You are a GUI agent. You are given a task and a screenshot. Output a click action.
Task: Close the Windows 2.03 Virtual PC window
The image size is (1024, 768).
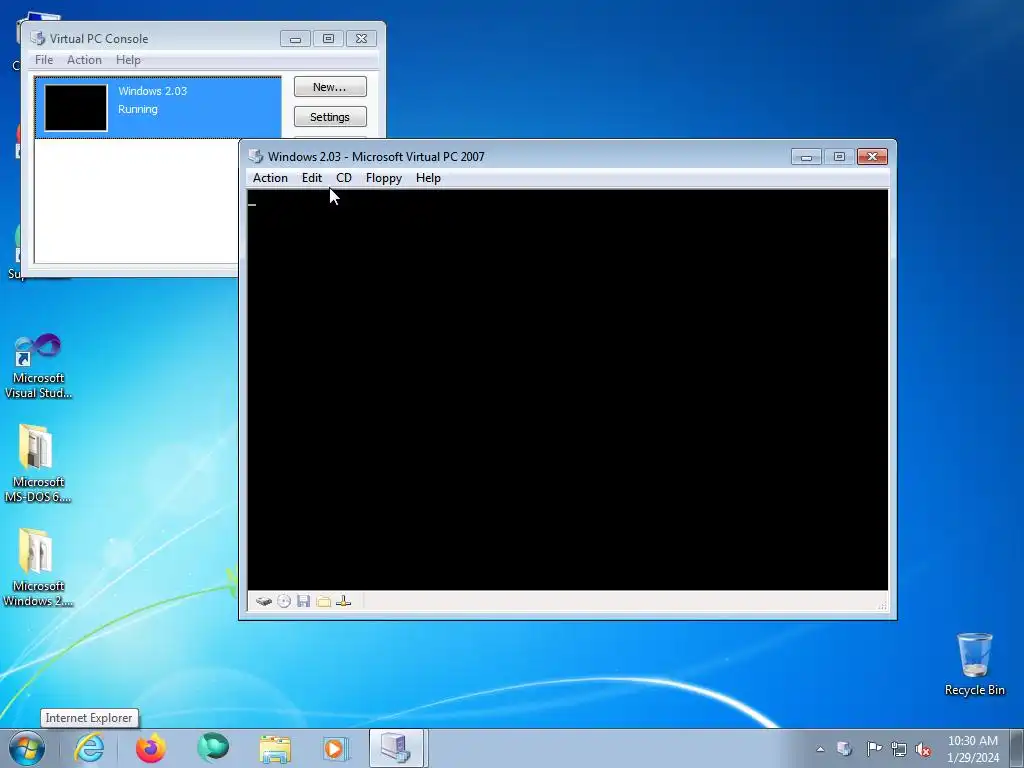click(x=872, y=157)
